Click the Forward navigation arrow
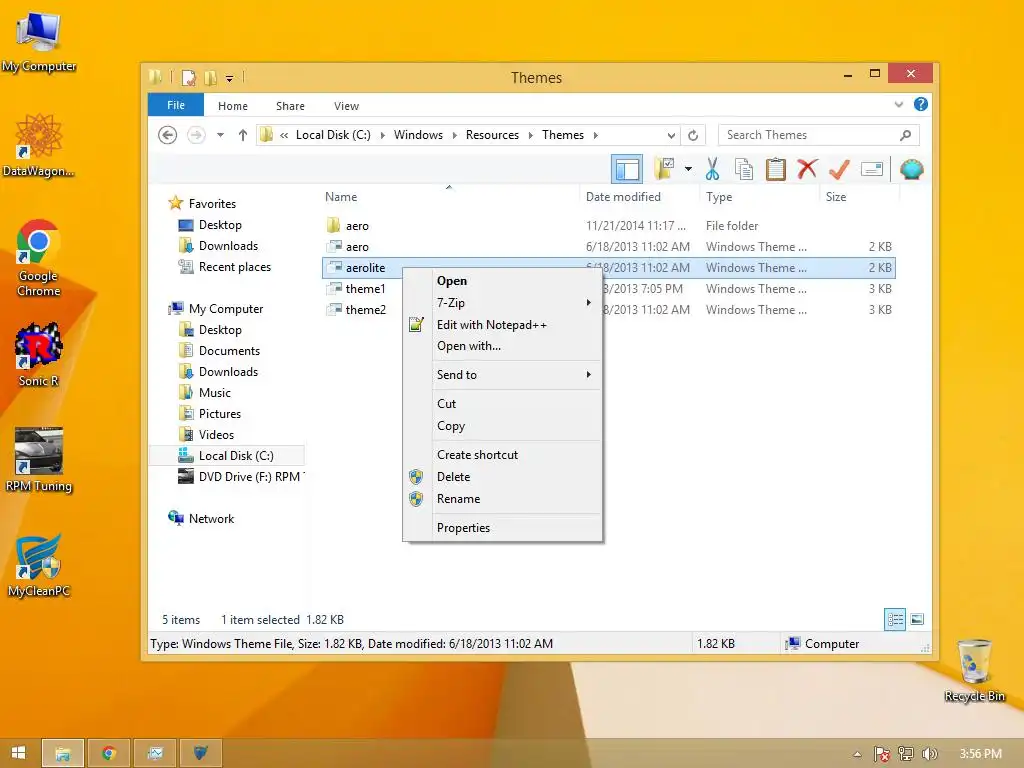The height and width of the screenshot is (768, 1024). (x=196, y=135)
